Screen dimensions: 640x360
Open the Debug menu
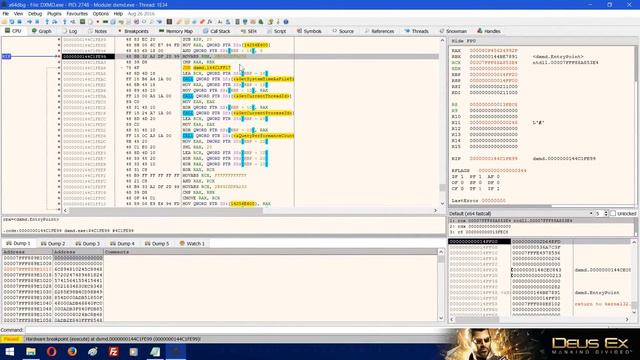coord(35,13)
